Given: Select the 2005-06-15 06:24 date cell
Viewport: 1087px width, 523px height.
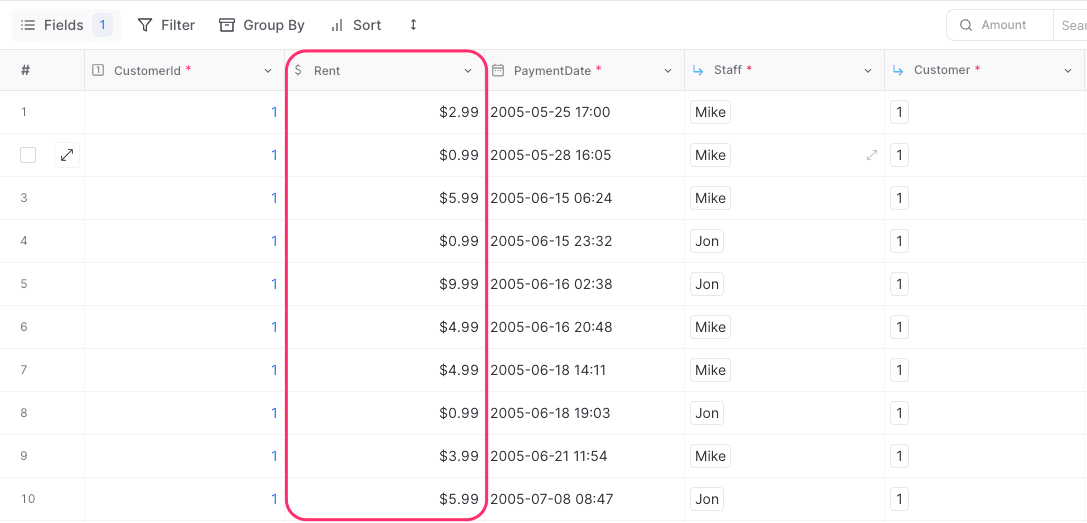Looking at the screenshot, I should coord(584,198).
